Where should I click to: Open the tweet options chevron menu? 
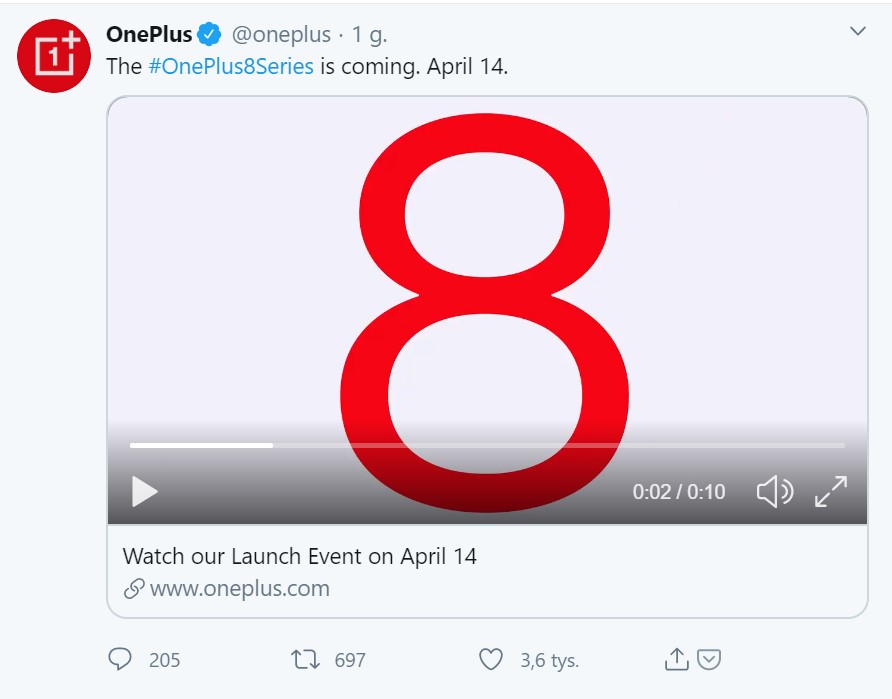click(x=858, y=31)
